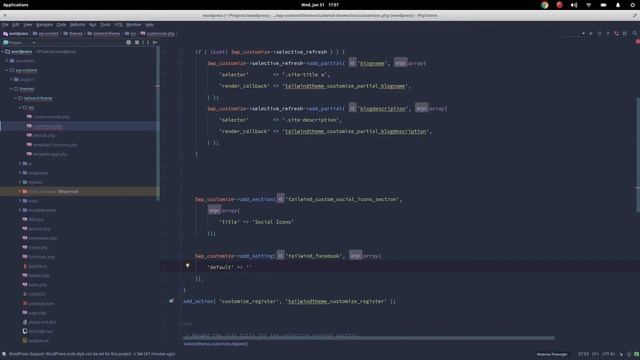Locate current file in Project panel
Screen dimensions: 640x360
point(129,42)
